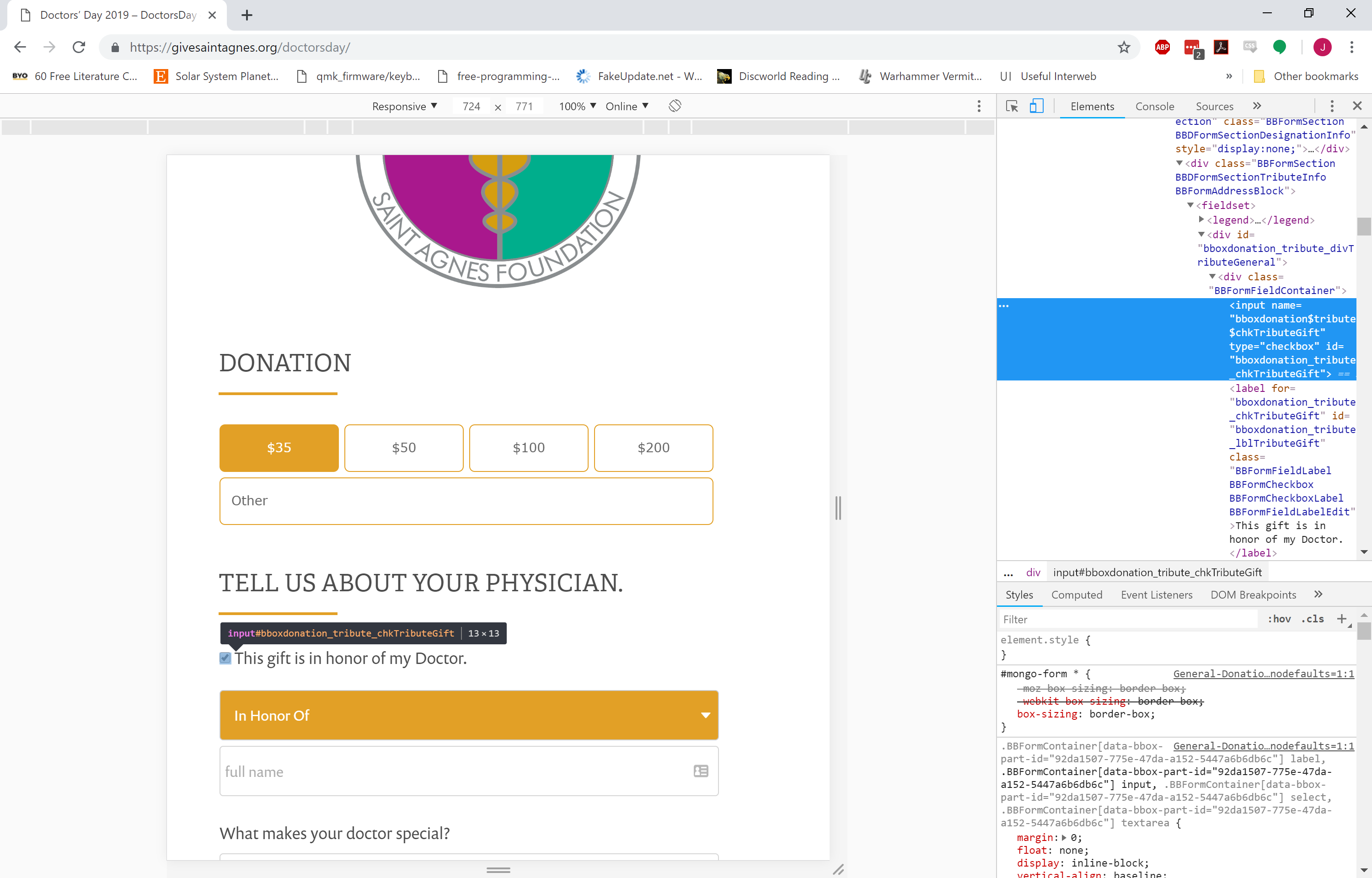Open Event Listeners tab
This screenshot has height=878, width=1372.
(1156, 594)
